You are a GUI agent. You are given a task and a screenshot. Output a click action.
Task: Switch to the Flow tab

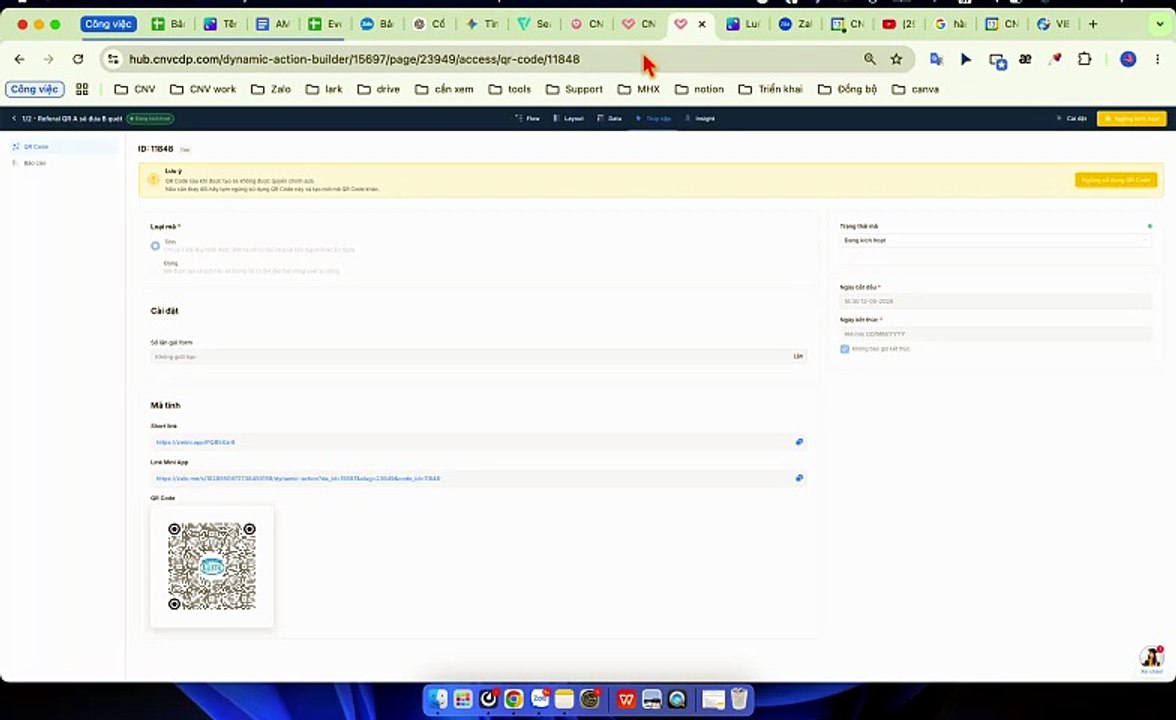coord(527,118)
